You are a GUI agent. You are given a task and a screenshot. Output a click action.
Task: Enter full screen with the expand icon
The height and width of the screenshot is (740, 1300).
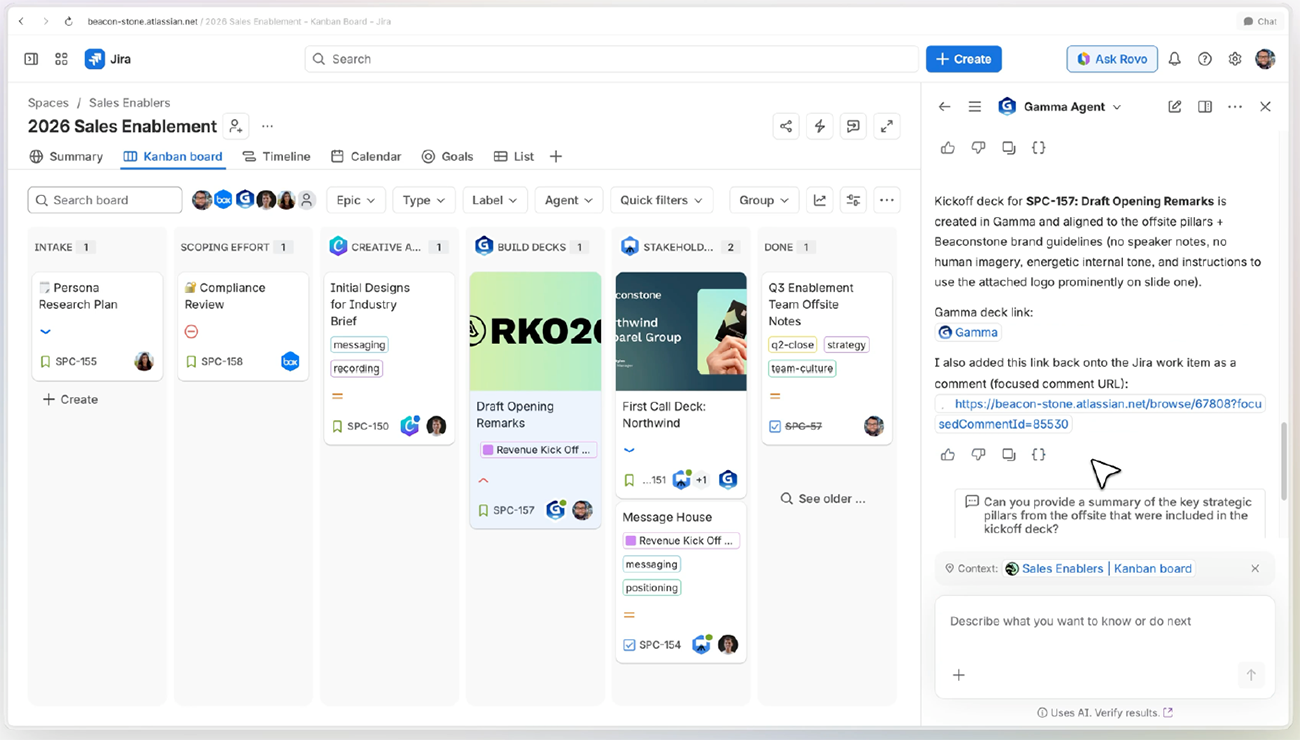pos(887,126)
